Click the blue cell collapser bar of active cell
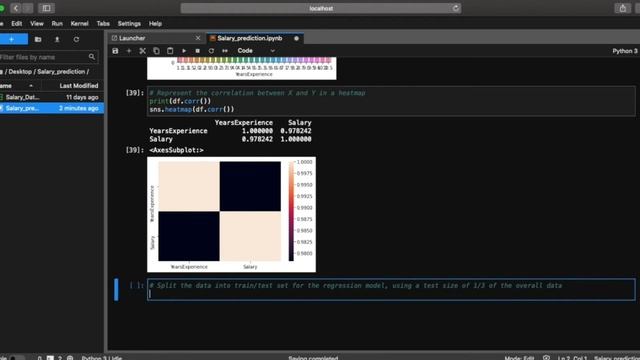640x360 pixels. (x=116, y=289)
